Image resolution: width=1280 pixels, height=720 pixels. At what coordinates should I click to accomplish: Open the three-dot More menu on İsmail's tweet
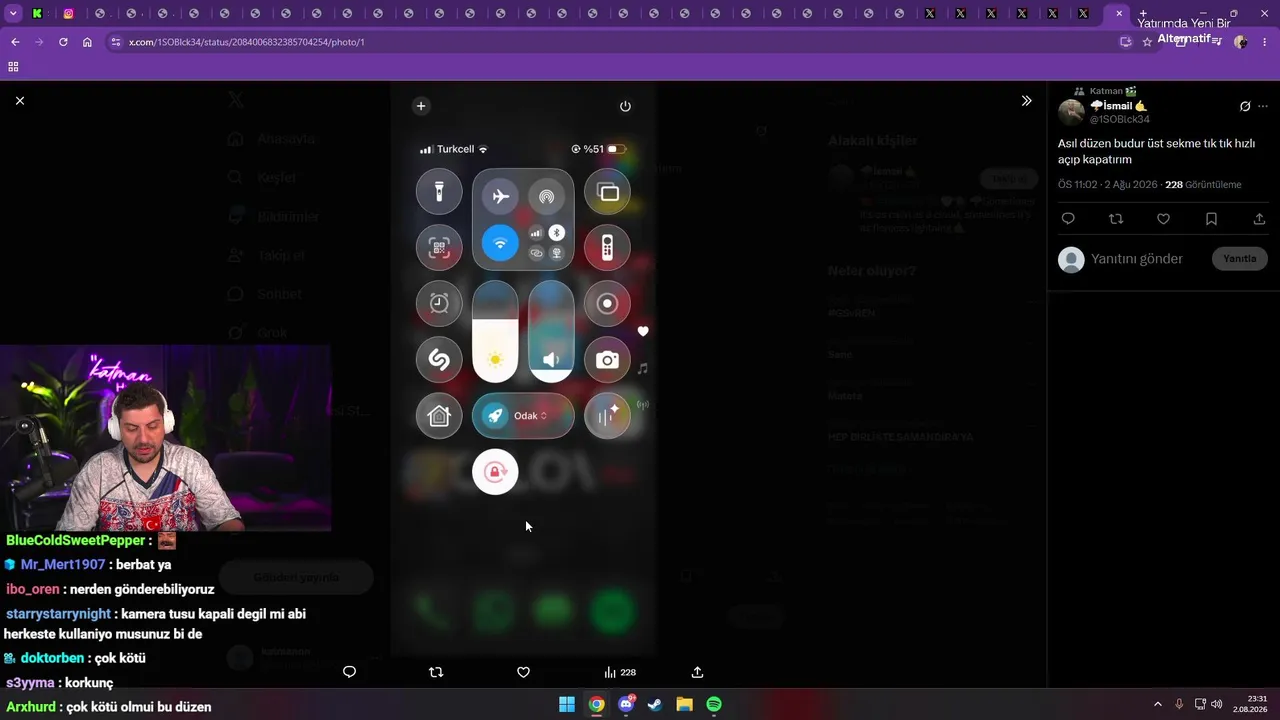pyautogui.click(x=1263, y=106)
